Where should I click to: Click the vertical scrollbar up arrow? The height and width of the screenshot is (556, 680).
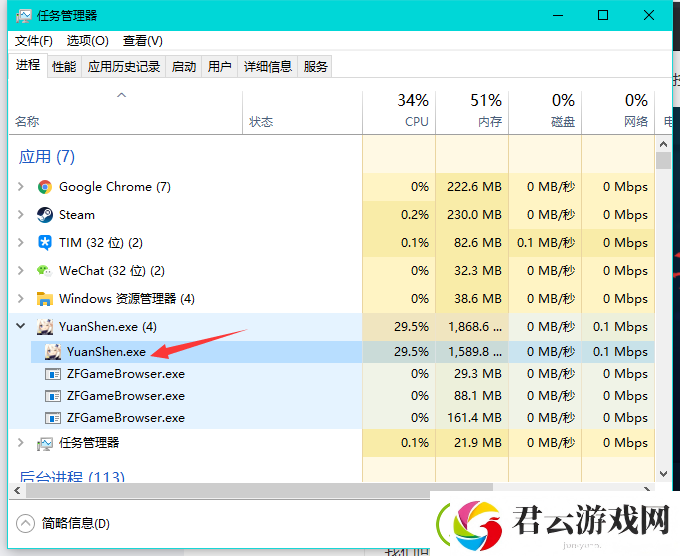coord(663,144)
